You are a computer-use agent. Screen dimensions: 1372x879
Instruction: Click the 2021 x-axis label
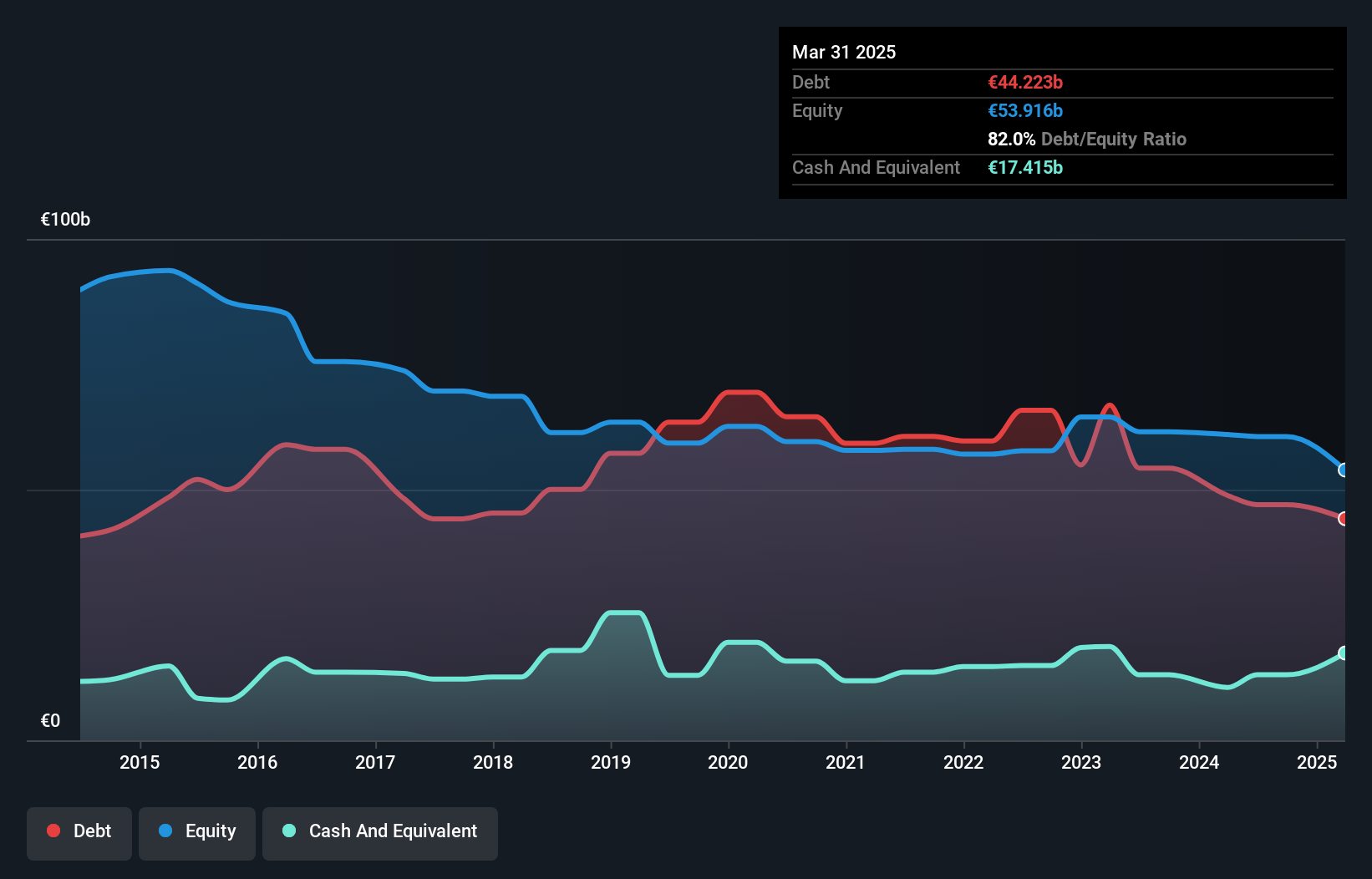[846, 762]
